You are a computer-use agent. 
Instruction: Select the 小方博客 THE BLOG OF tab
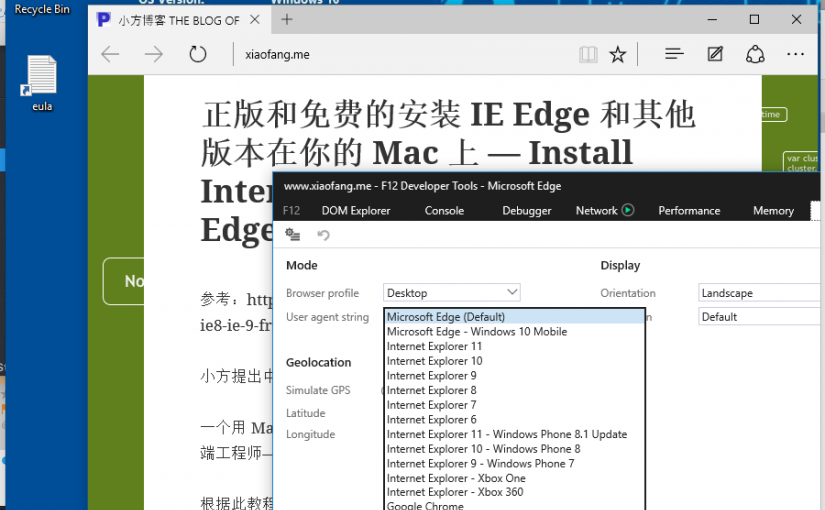point(179,20)
